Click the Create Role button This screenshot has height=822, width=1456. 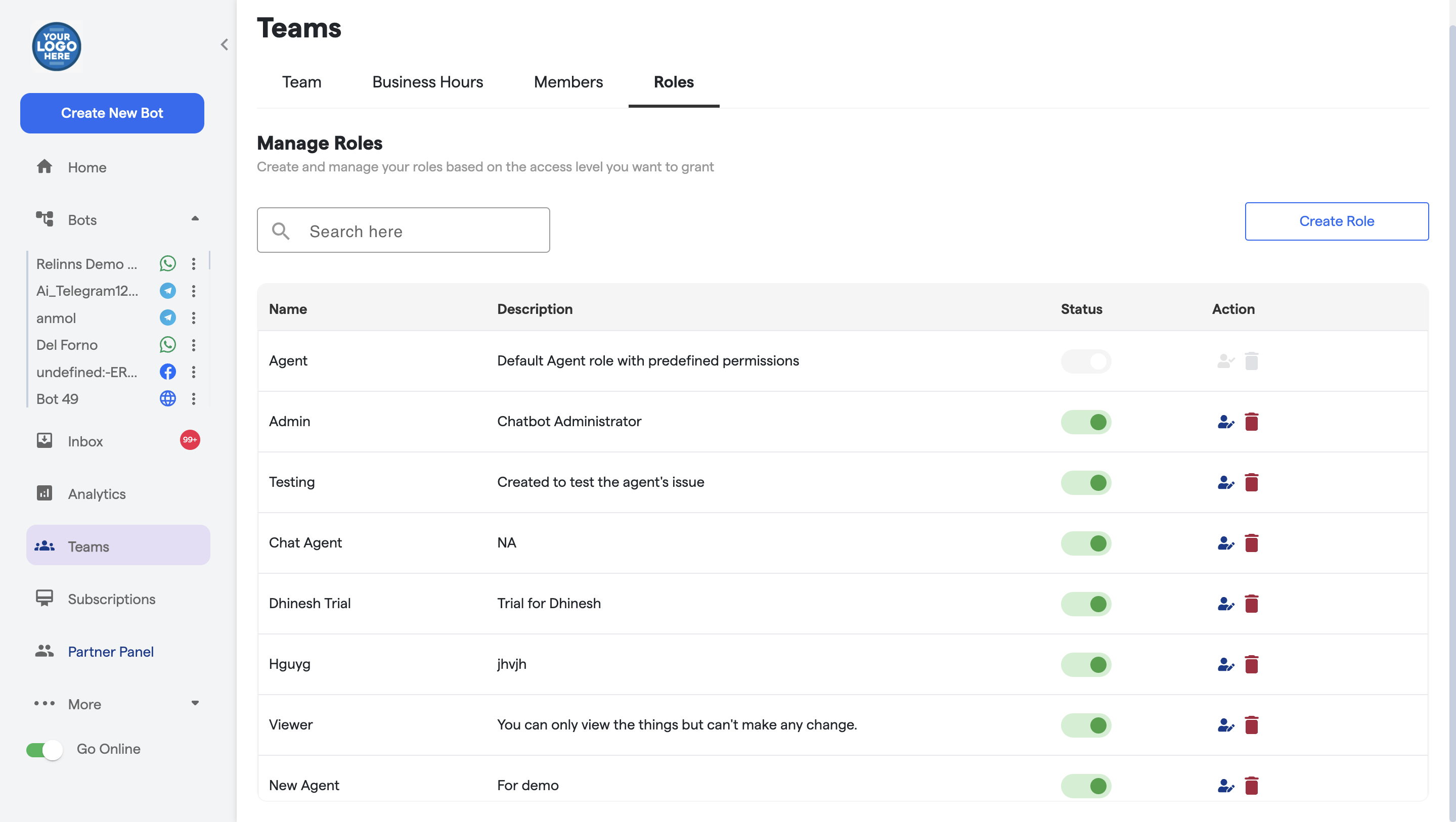1336,221
